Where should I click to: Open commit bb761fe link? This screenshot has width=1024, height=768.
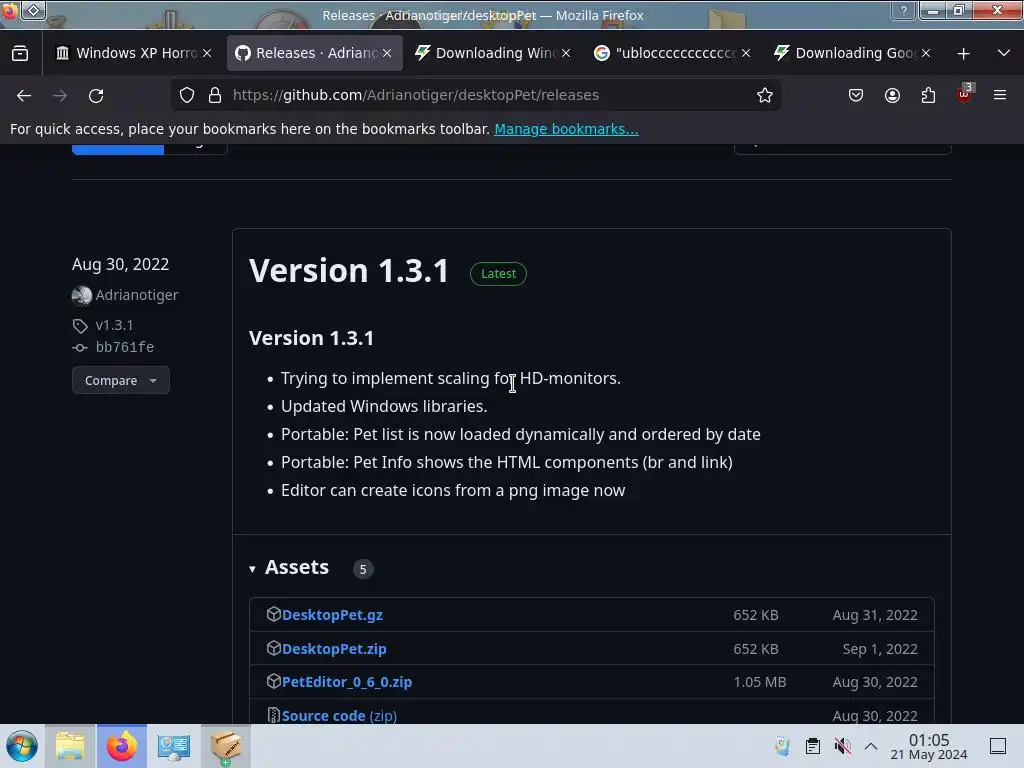click(125, 347)
